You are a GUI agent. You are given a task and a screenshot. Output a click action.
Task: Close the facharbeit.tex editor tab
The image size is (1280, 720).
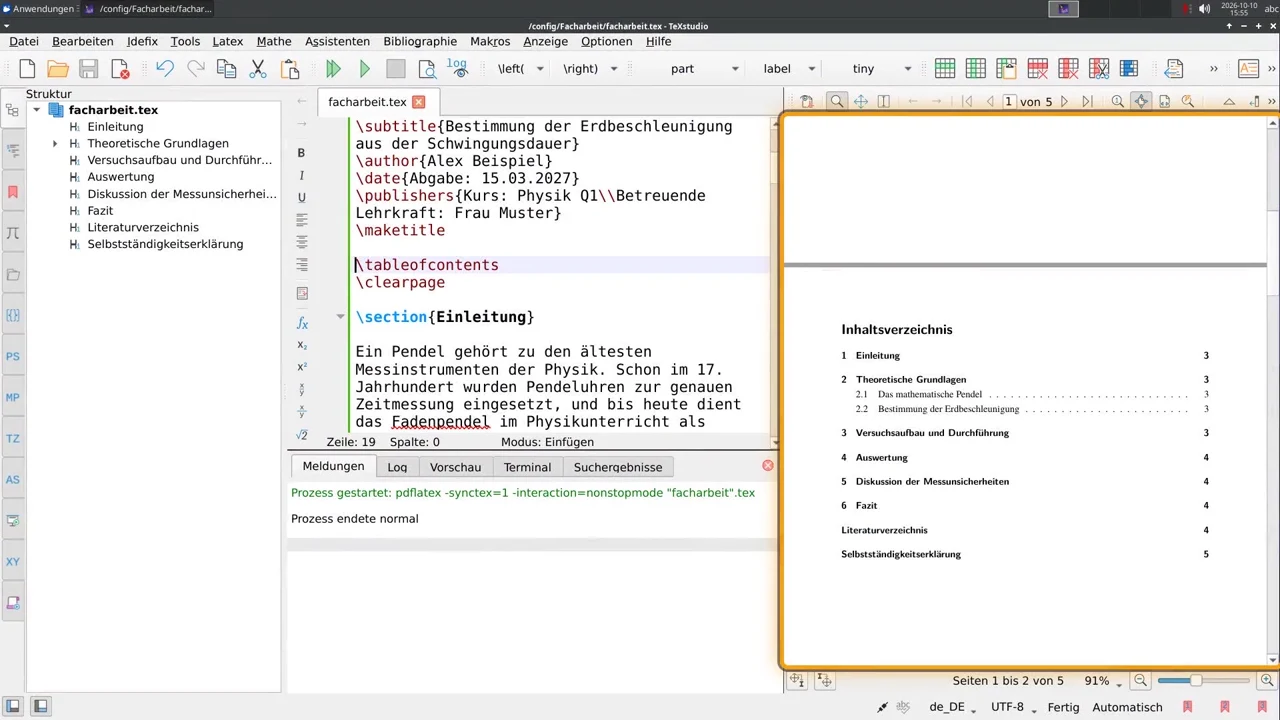coord(419,102)
